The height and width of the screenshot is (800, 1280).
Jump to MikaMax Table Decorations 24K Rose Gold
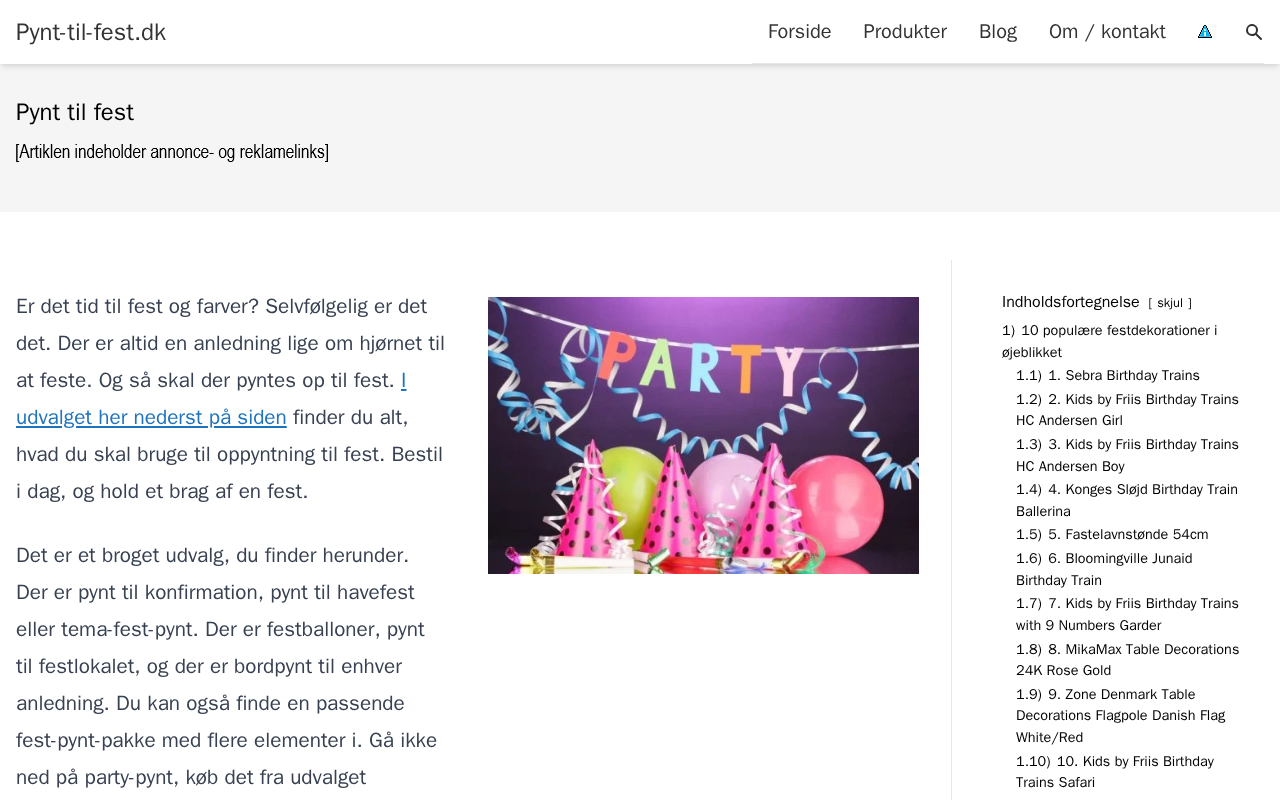pos(1127,660)
